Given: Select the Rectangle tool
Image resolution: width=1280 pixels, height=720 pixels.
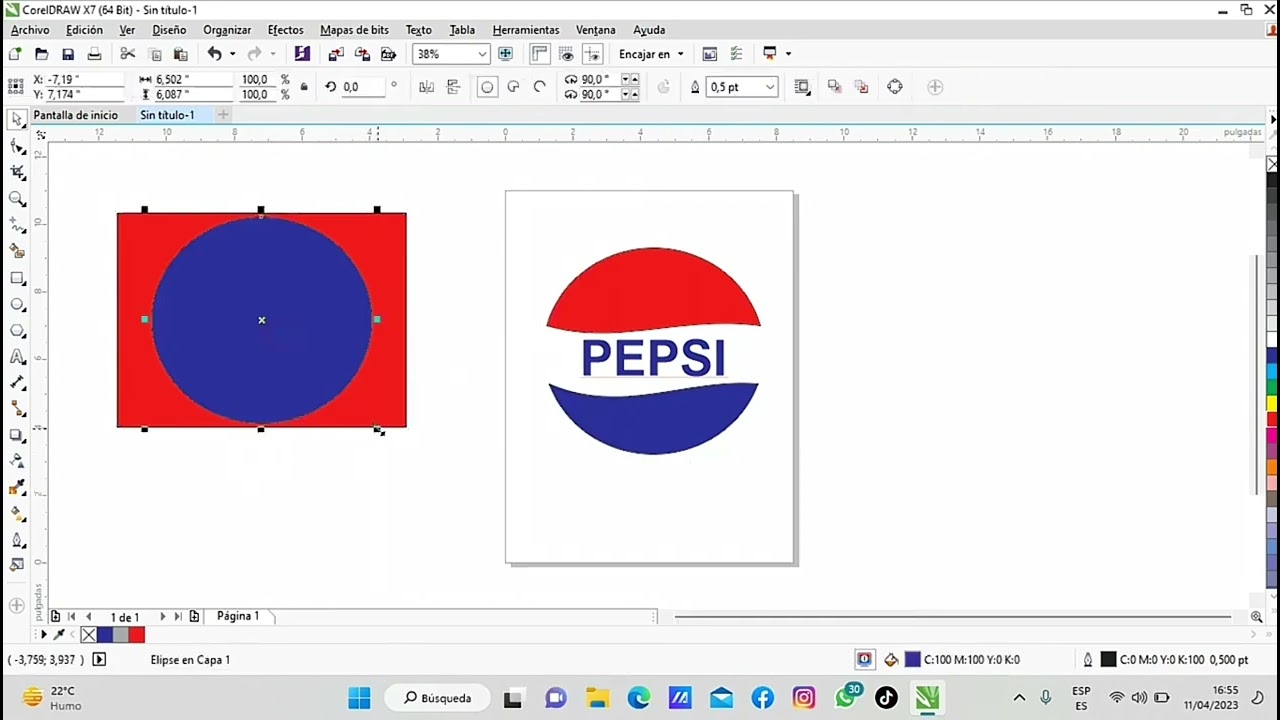Looking at the screenshot, I should [17, 278].
